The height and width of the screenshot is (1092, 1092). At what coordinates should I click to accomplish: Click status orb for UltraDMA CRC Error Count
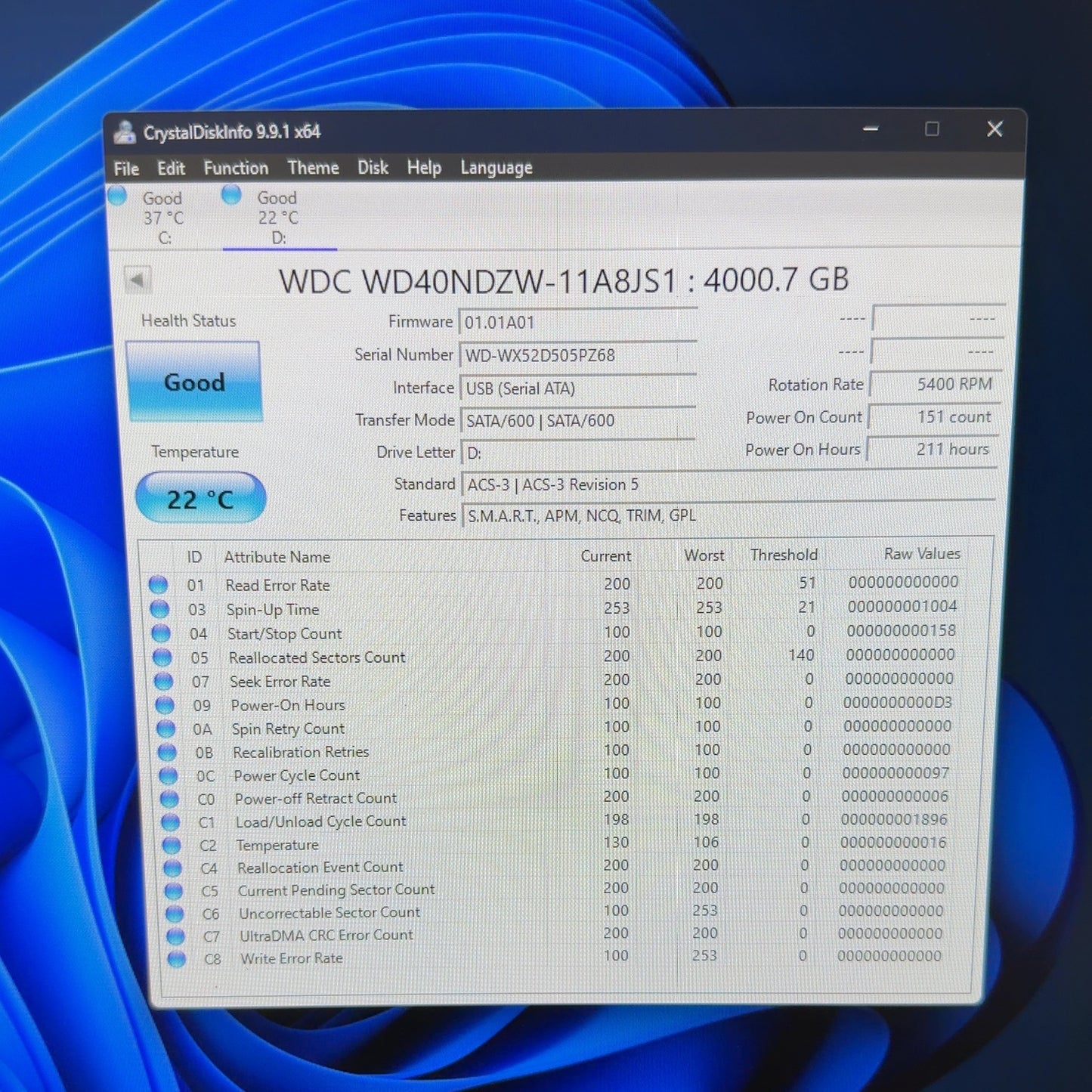pyautogui.click(x=176, y=936)
